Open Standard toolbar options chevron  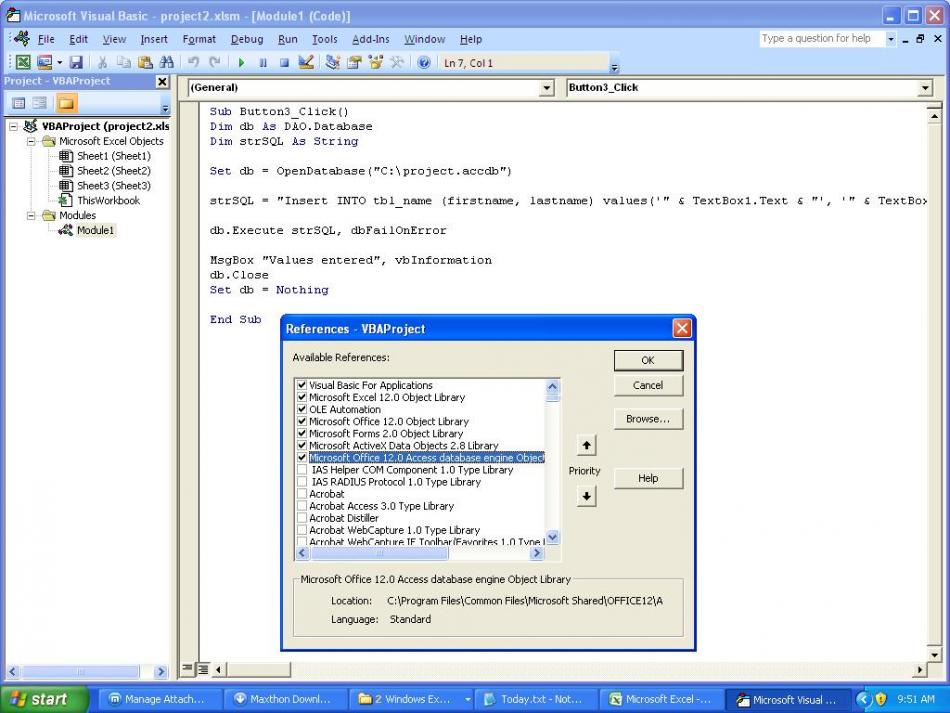pos(614,66)
